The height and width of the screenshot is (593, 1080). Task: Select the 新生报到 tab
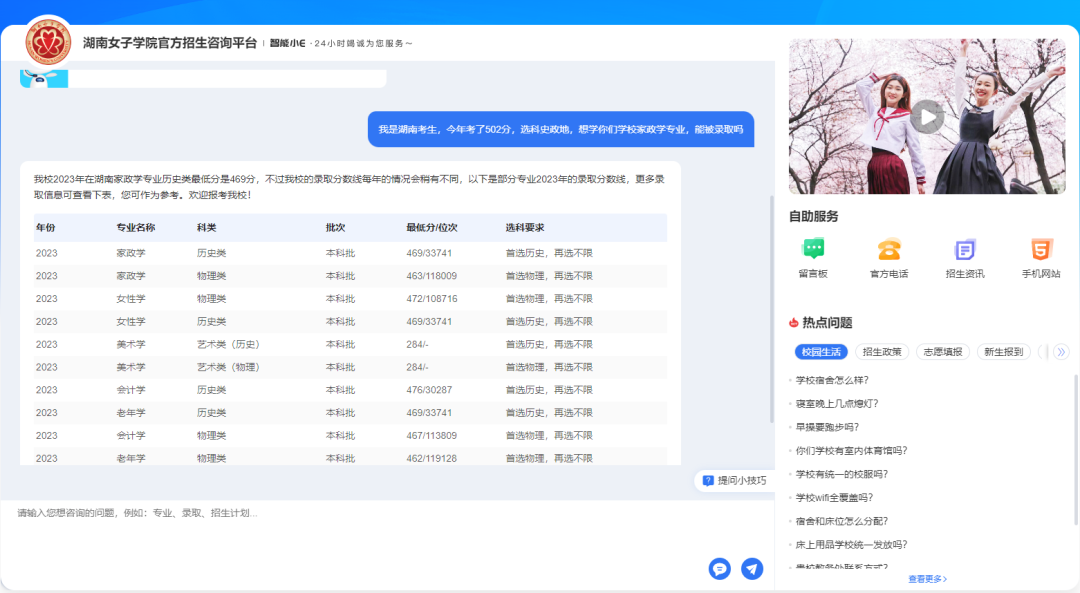(x=1003, y=352)
